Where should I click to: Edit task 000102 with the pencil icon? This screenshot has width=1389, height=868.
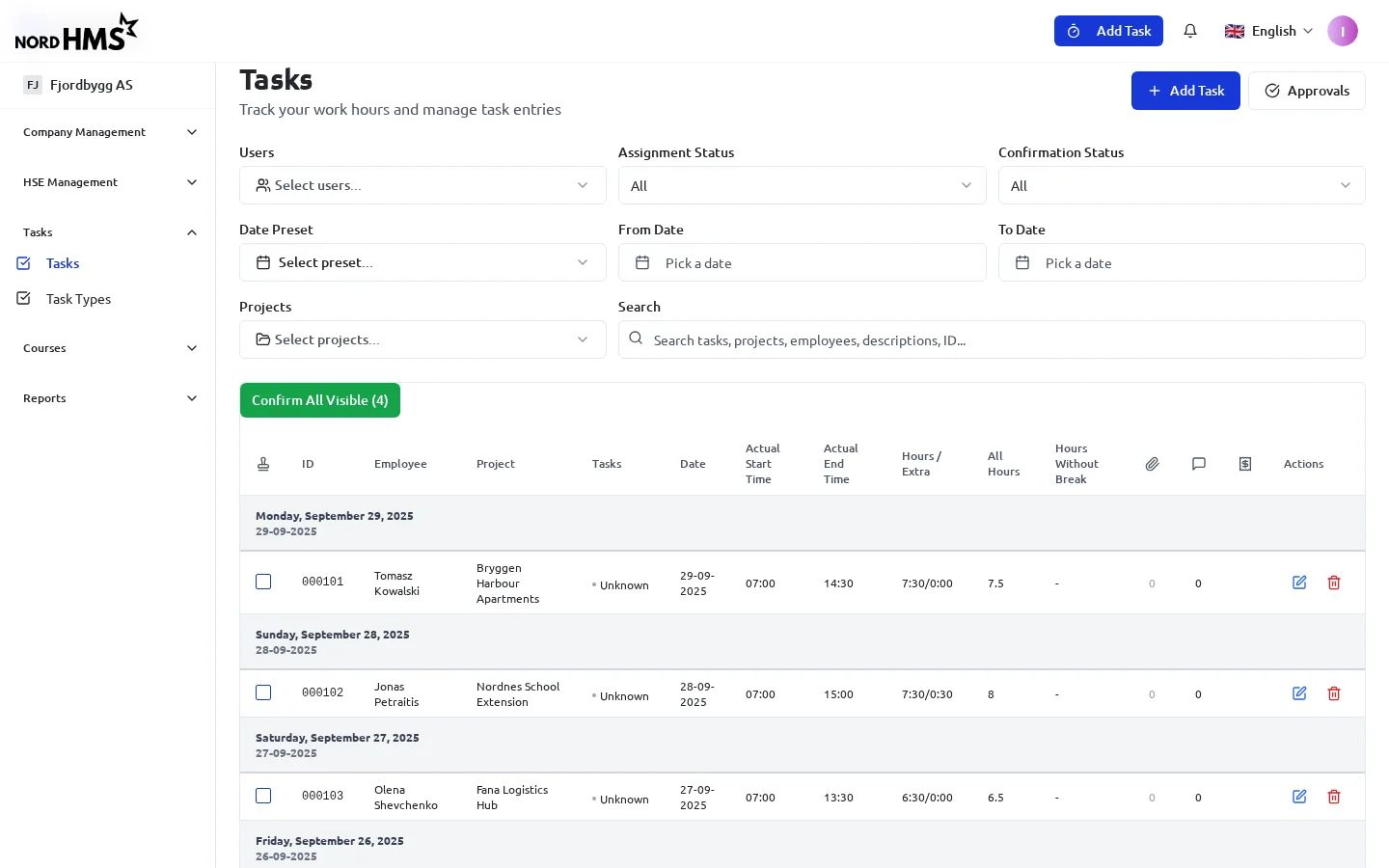click(x=1299, y=693)
